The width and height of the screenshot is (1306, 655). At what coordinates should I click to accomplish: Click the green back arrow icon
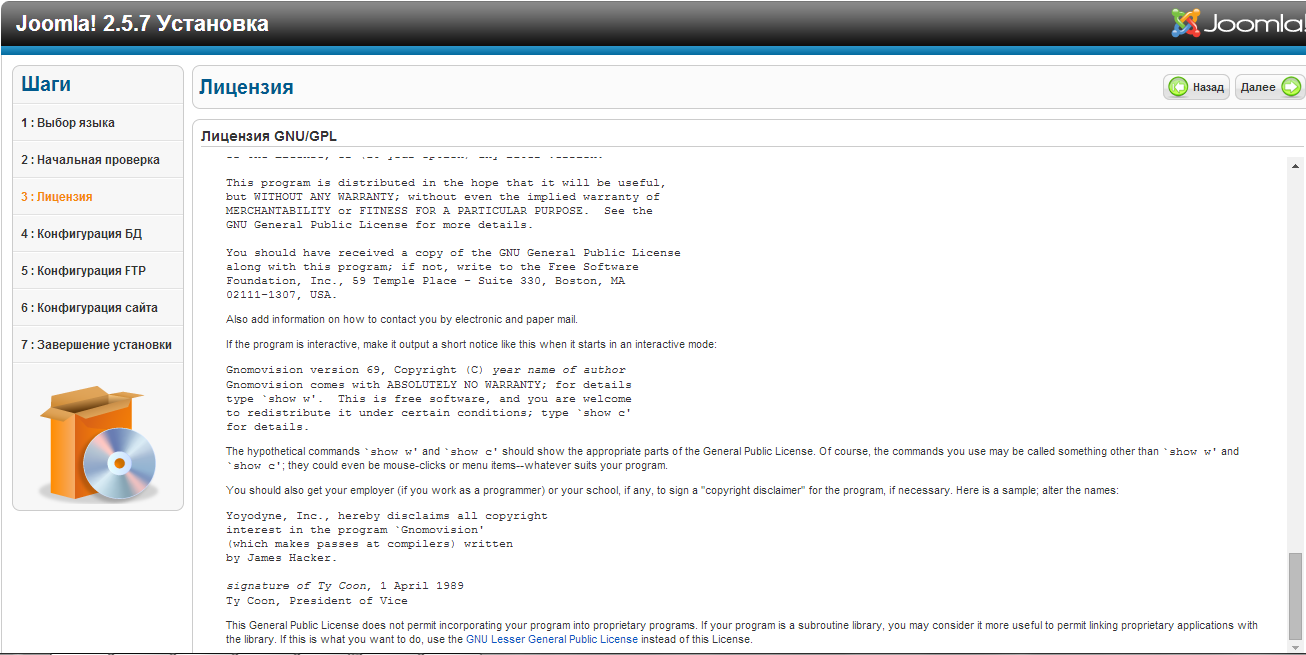(1179, 87)
